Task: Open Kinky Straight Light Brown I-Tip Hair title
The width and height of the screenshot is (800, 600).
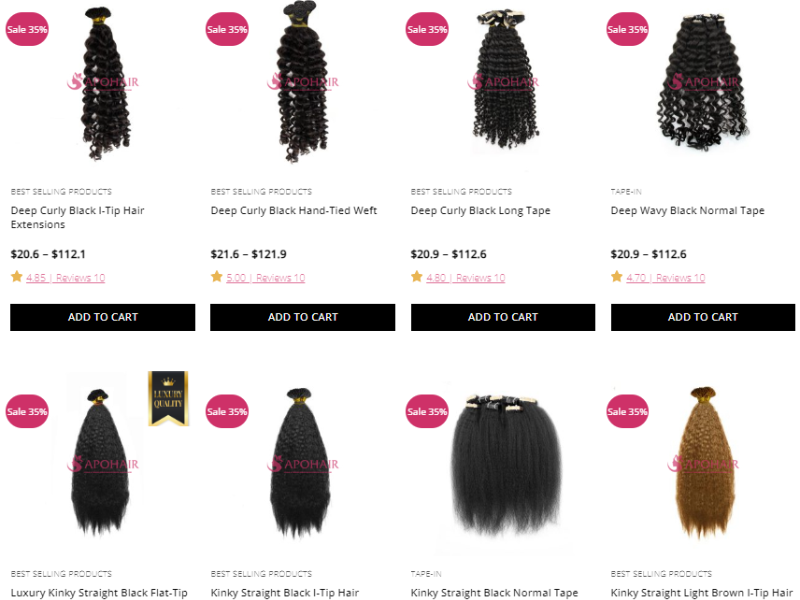Action: pyautogui.click(x=702, y=593)
